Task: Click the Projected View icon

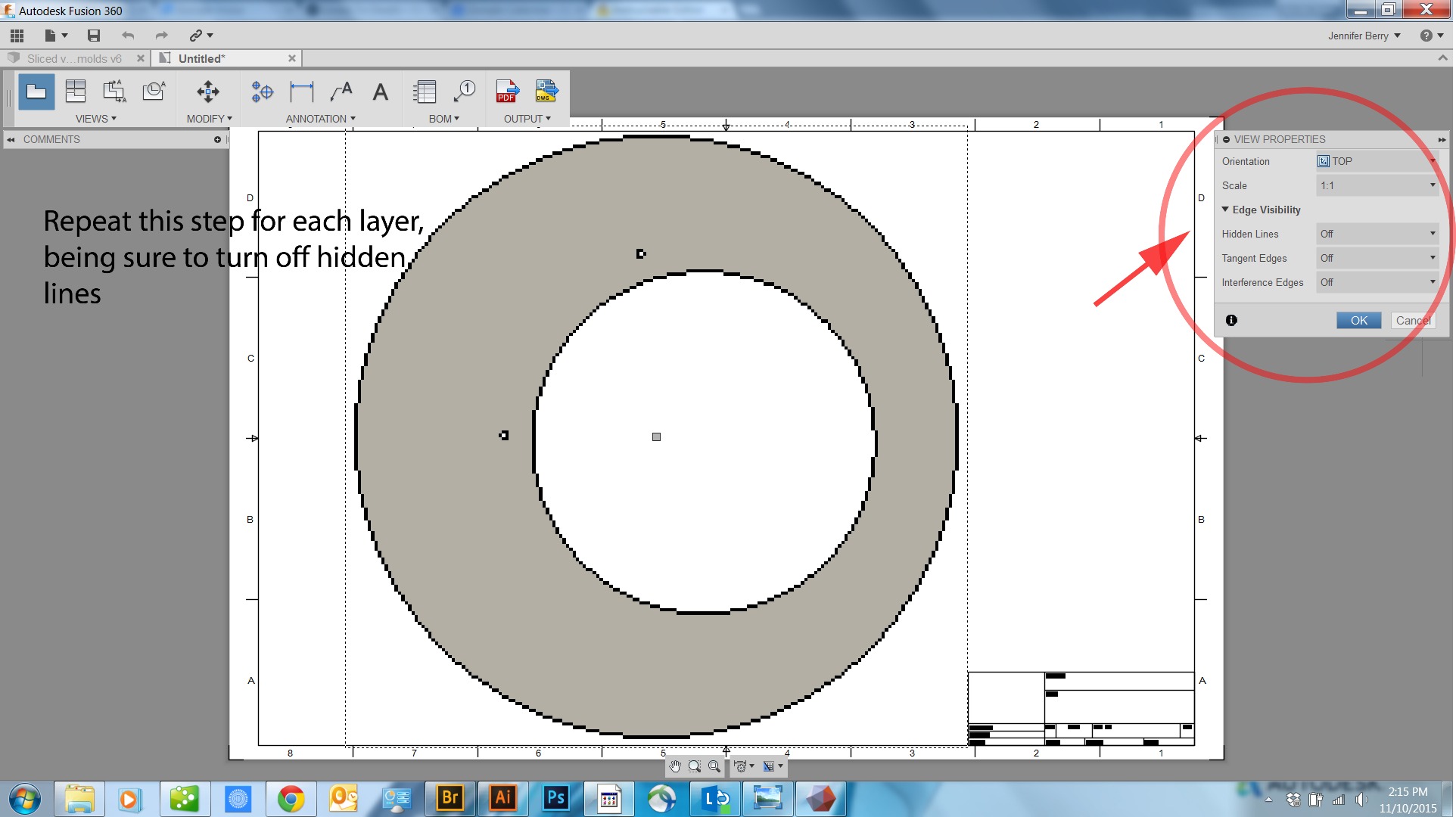Action: point(76,92)
